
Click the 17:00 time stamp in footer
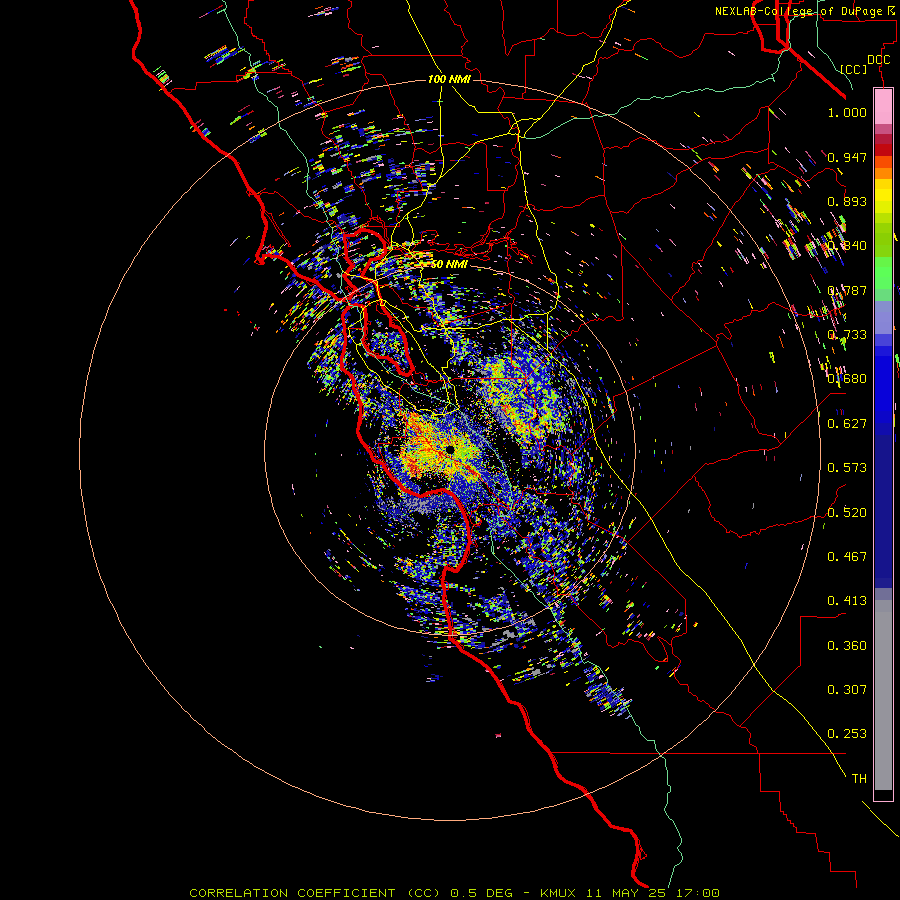(696, 893)
